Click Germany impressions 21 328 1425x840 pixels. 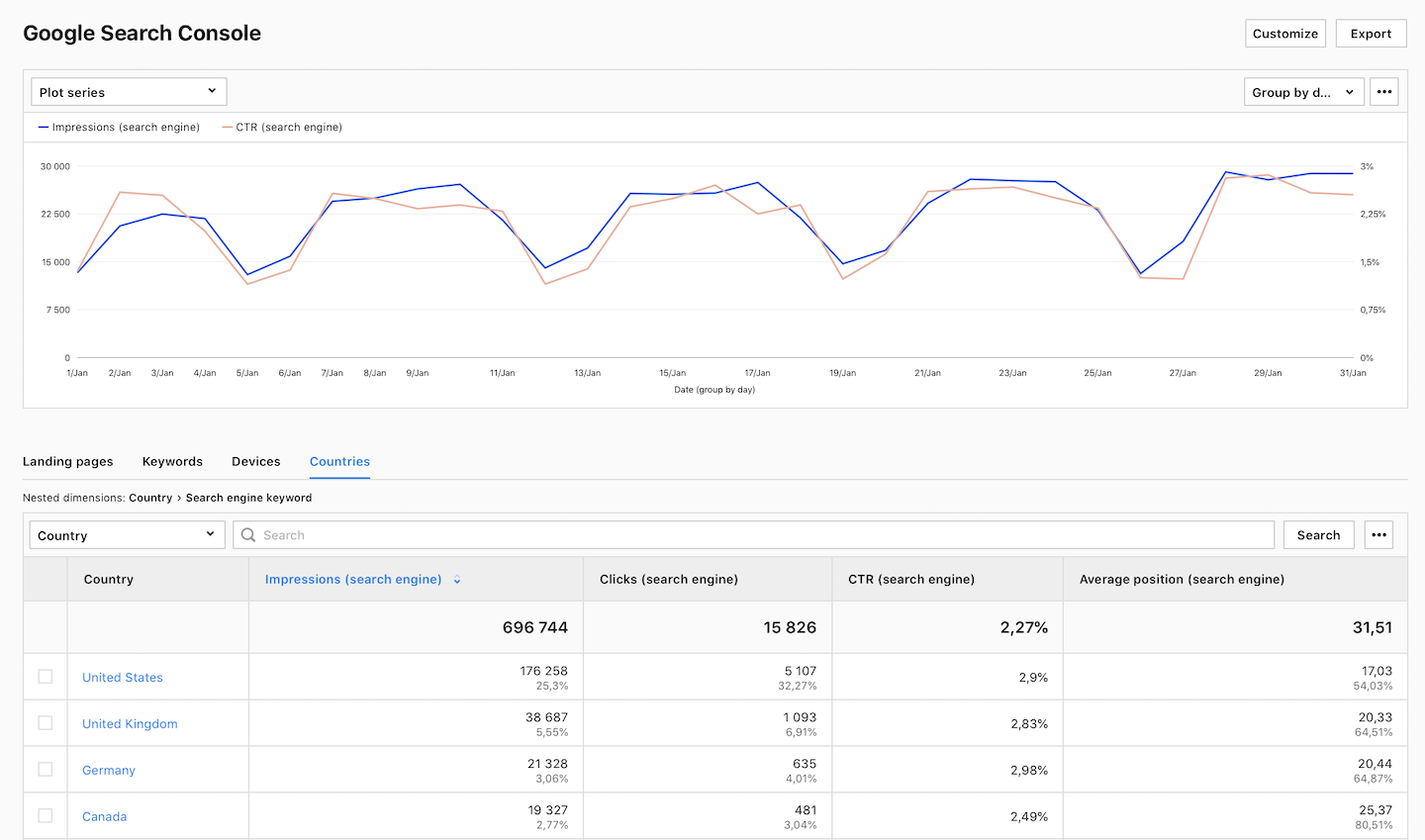(548, 764)
